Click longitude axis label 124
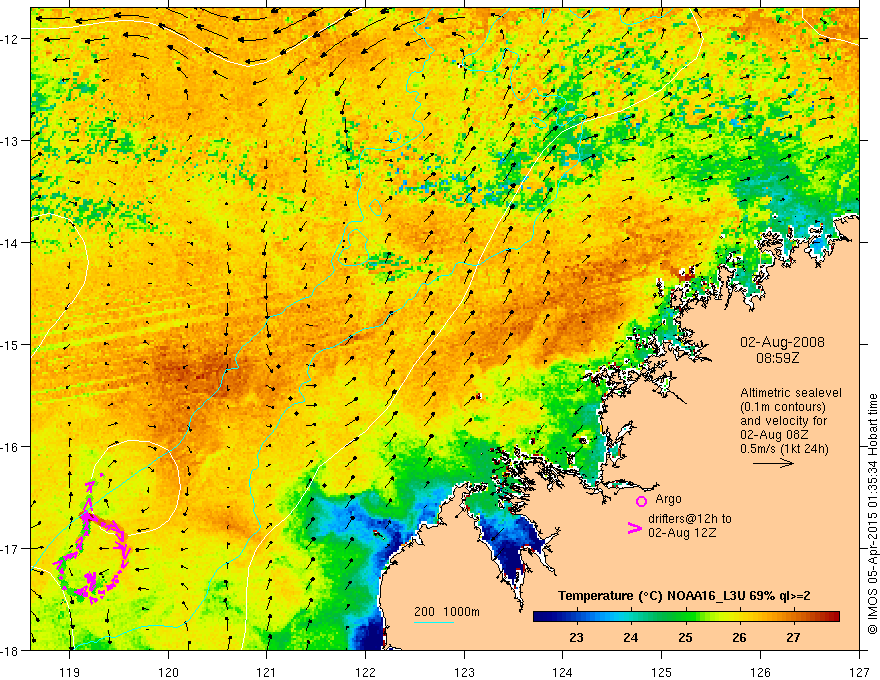 [563, 672]
